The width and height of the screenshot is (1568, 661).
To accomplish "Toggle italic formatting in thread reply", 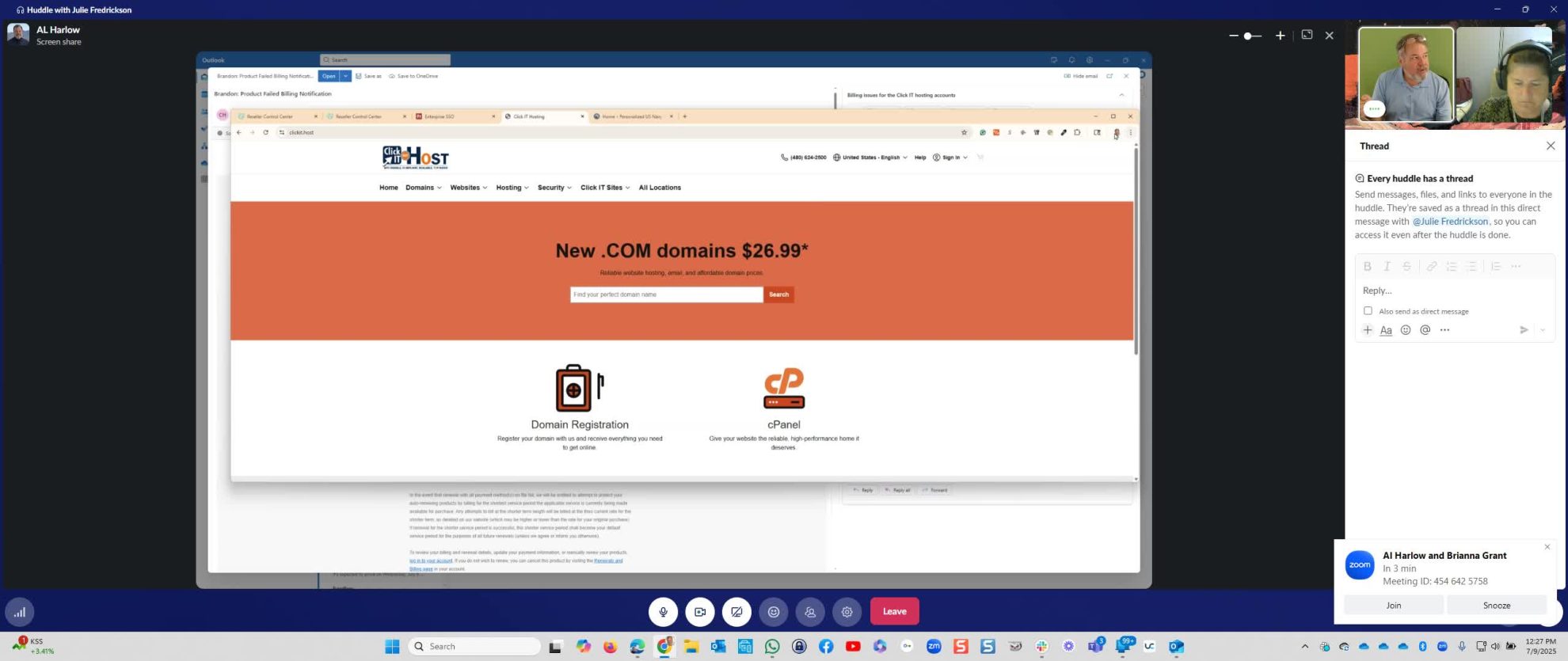I will coord(1387,267).
